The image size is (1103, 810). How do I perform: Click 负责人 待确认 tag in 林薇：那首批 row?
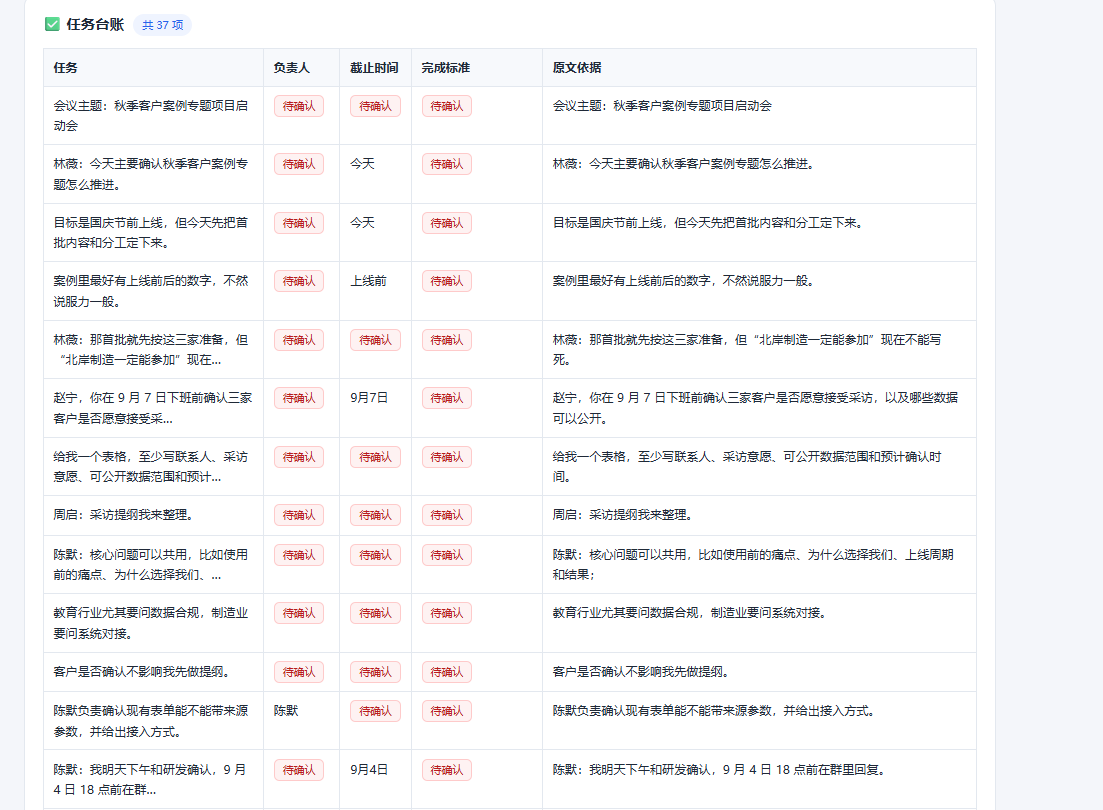[299, 340]
